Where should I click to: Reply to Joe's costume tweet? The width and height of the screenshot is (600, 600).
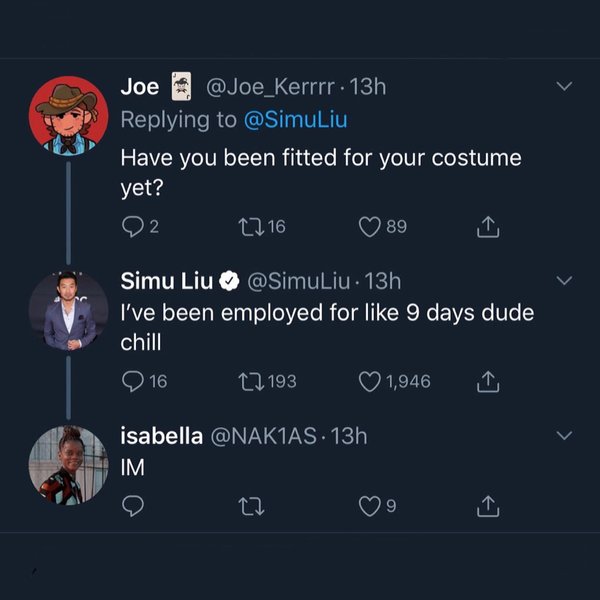pyautogui.click(x=134, y=227)
